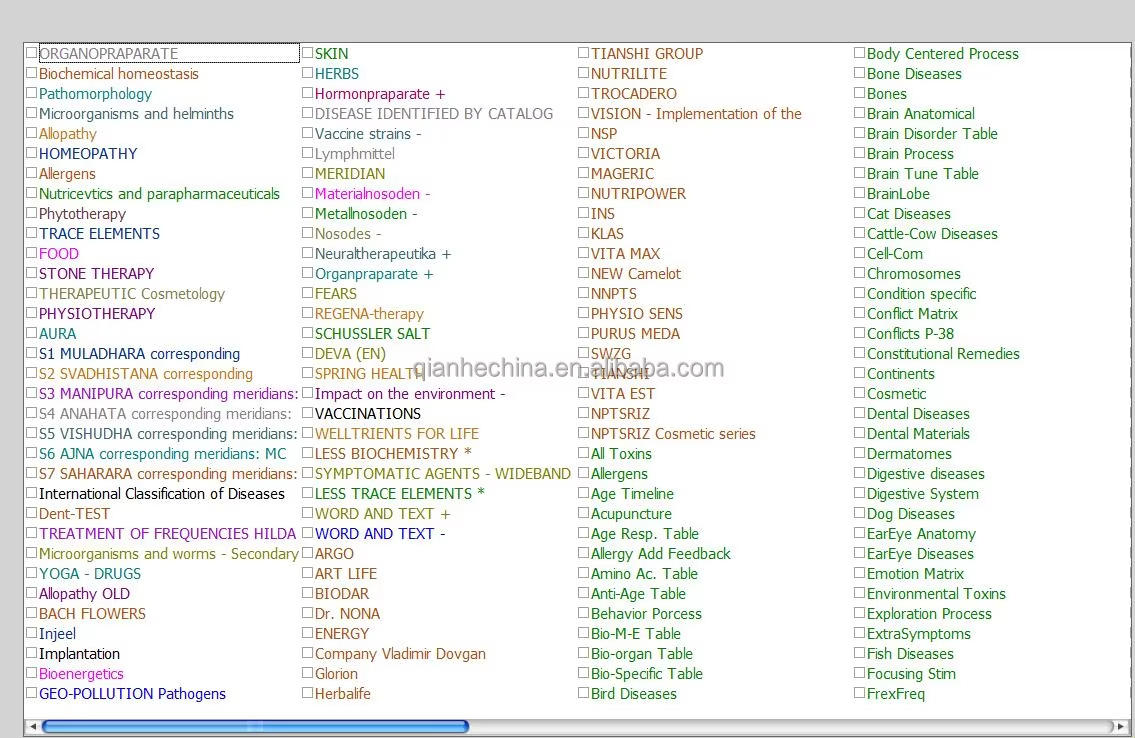Viewport: 1135px width, 738px height.
Task: Enable the HOMEOPATHY checkbox
Action: point(31,153)
